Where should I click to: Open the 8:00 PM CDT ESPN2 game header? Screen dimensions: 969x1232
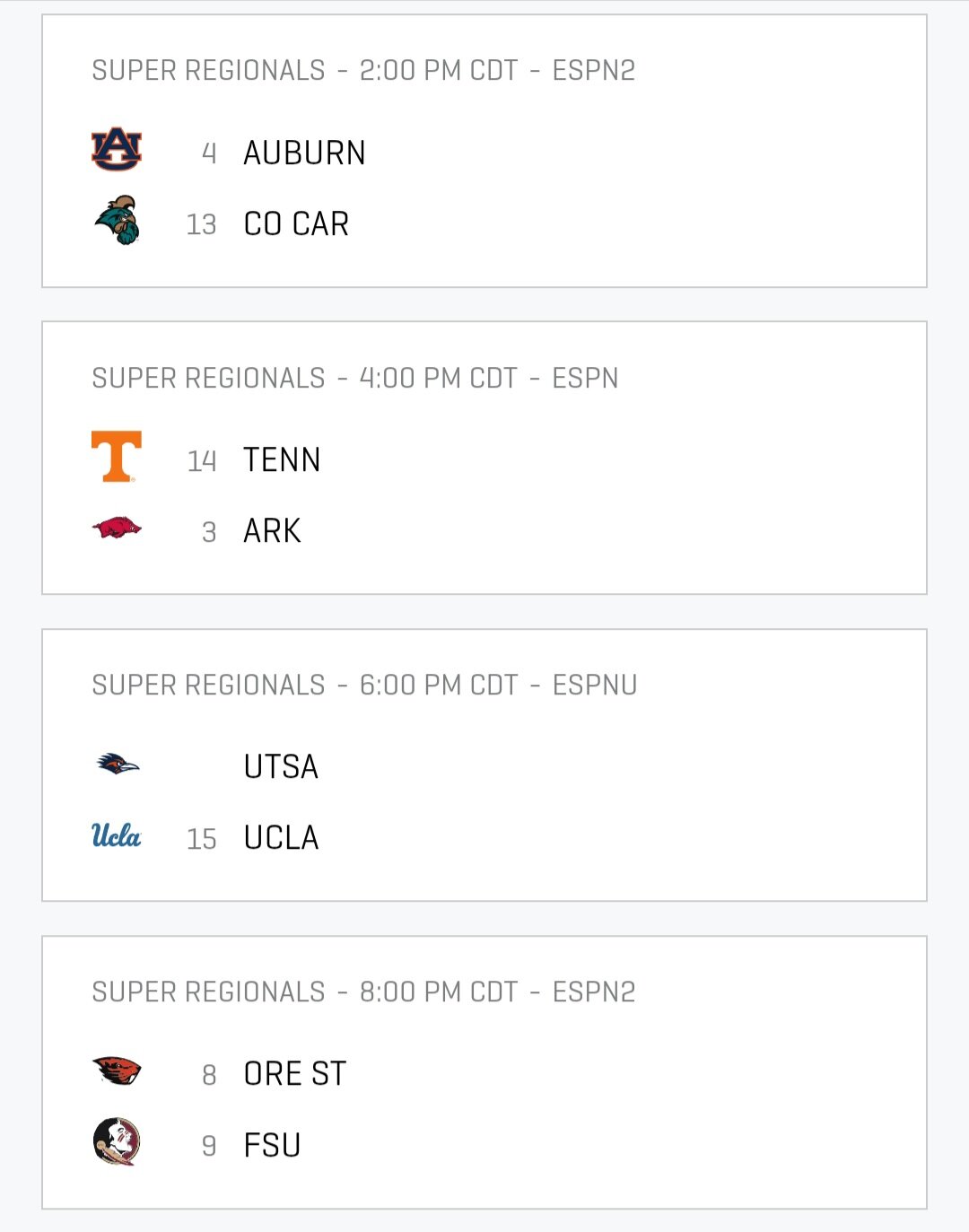click(x=363, y=992)
